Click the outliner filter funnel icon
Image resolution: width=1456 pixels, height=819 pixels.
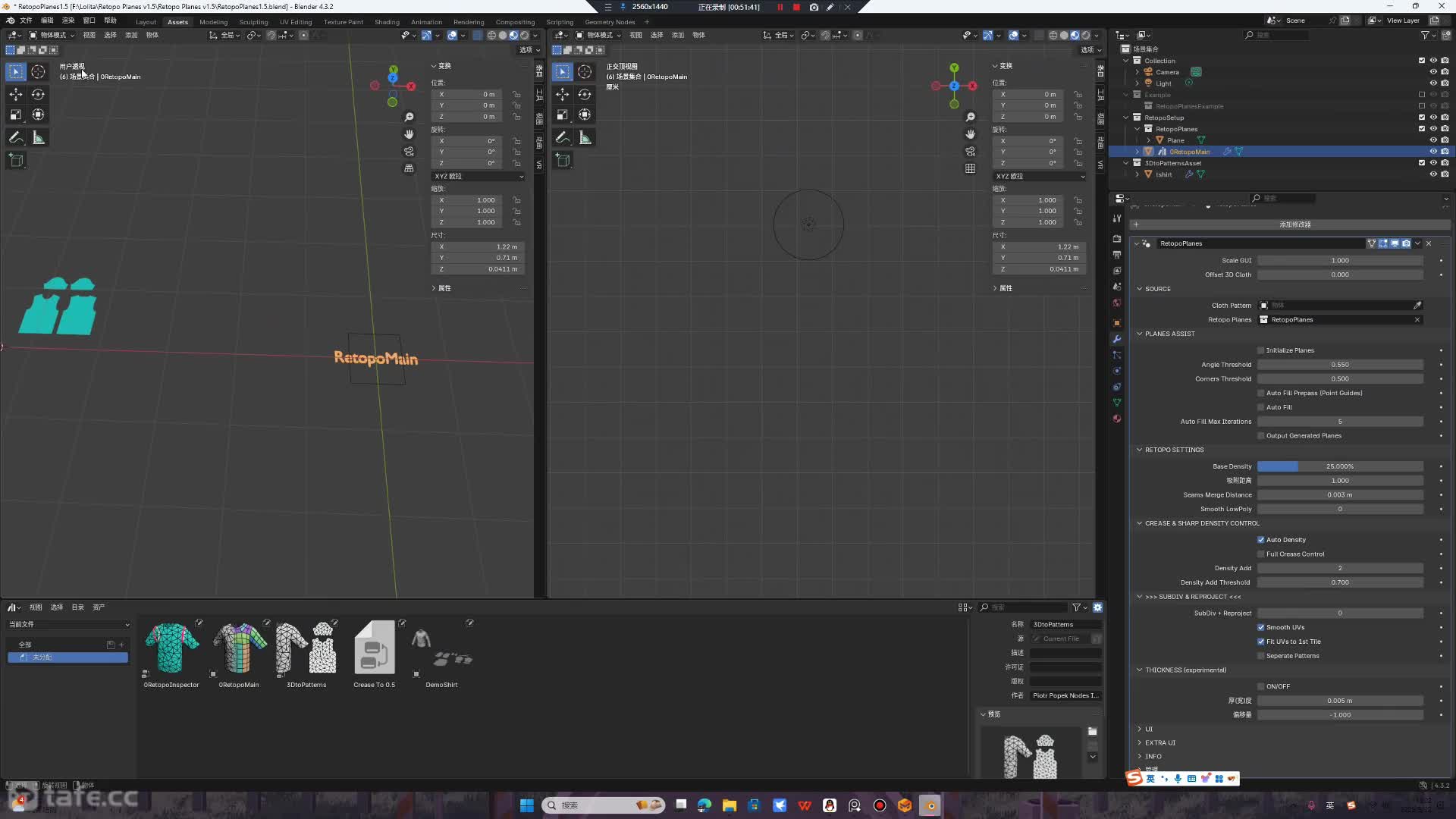[1424, 35]
